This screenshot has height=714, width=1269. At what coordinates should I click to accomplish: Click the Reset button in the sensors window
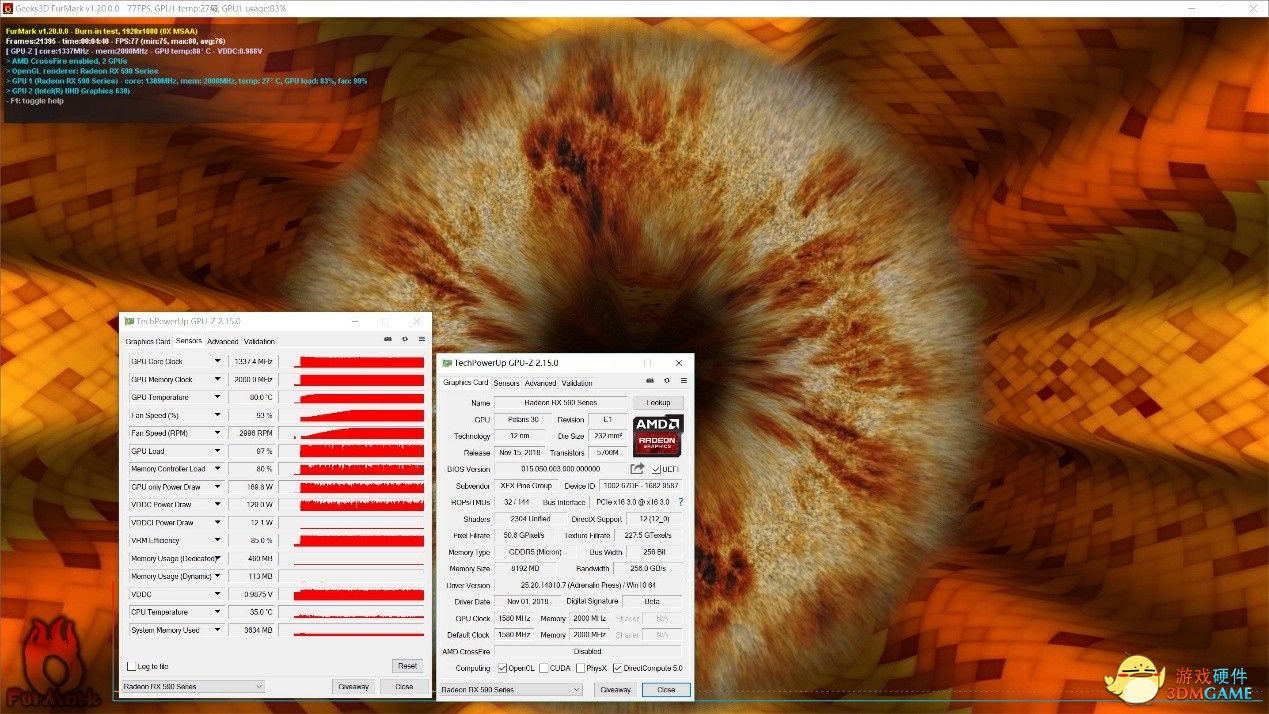coord(407,666)
